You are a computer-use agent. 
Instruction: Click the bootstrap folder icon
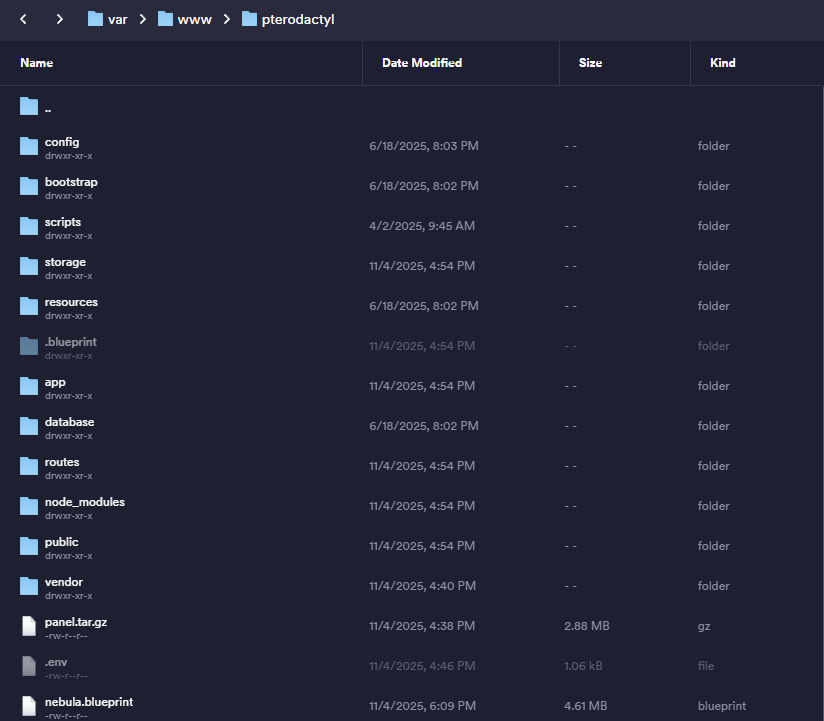pyautogui.click(x=29, y=186)
